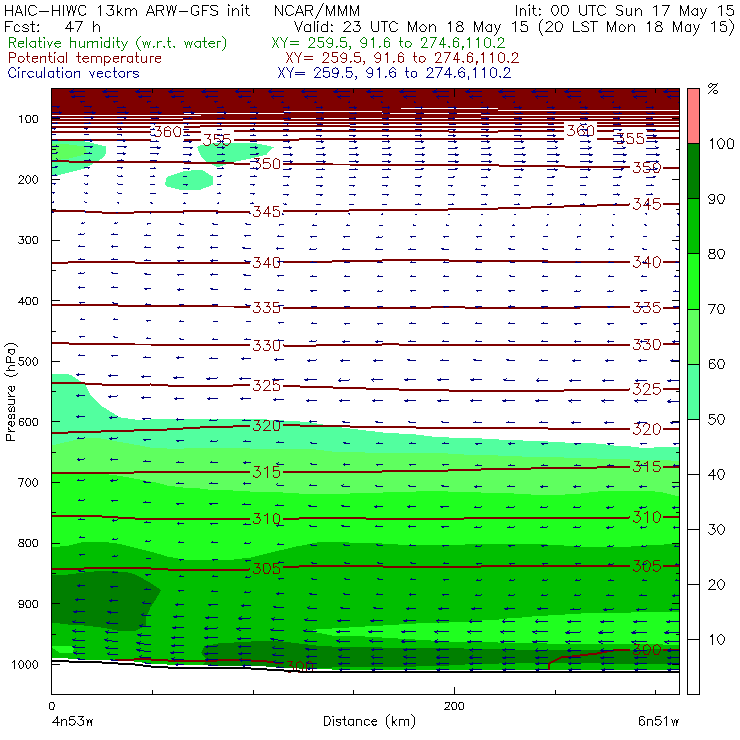Click the 'NCAR/MMM' header text
740x740 pixels.
pos(317,11)
